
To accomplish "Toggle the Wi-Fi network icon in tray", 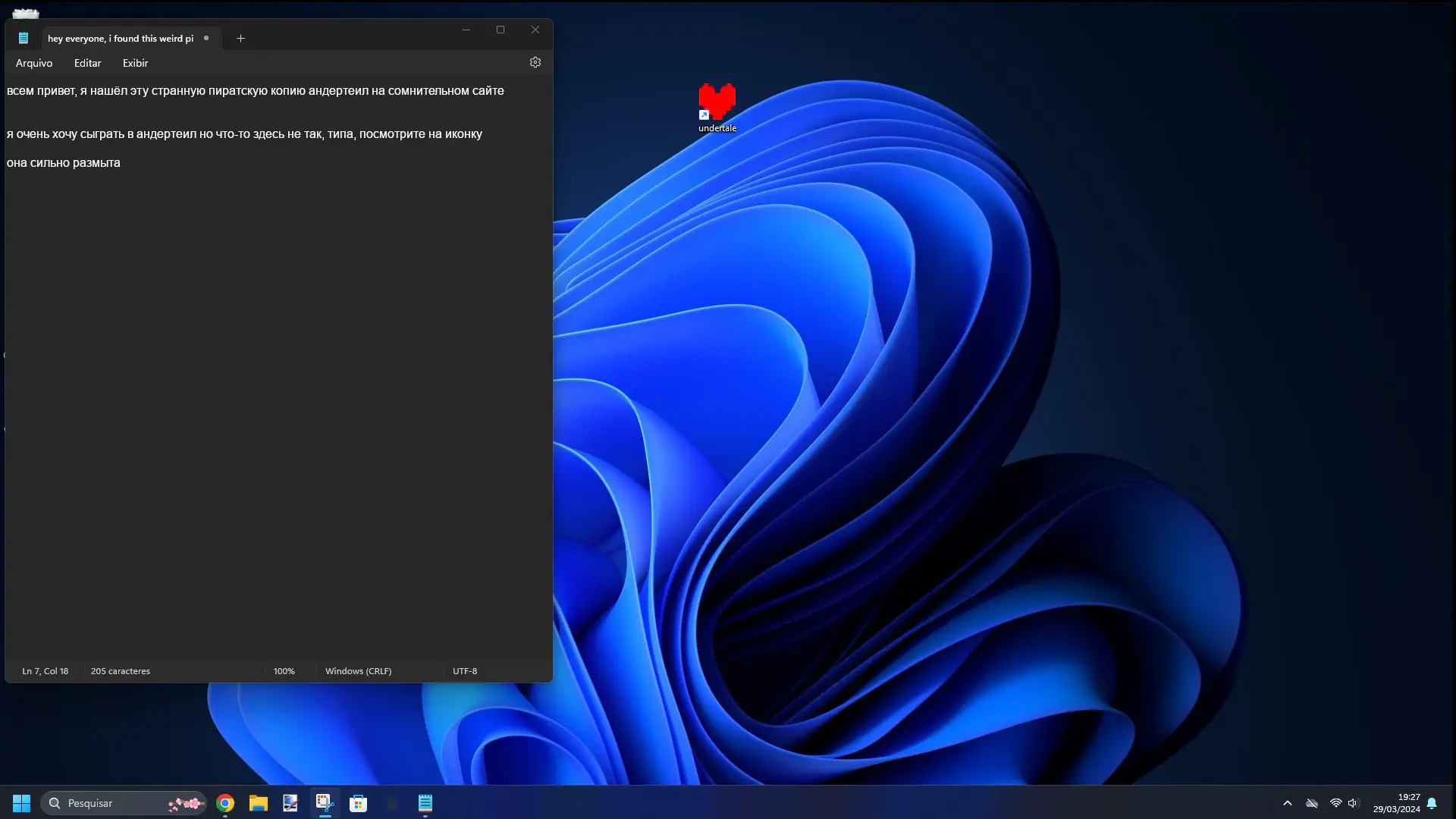I will [x=1336, y=803].
